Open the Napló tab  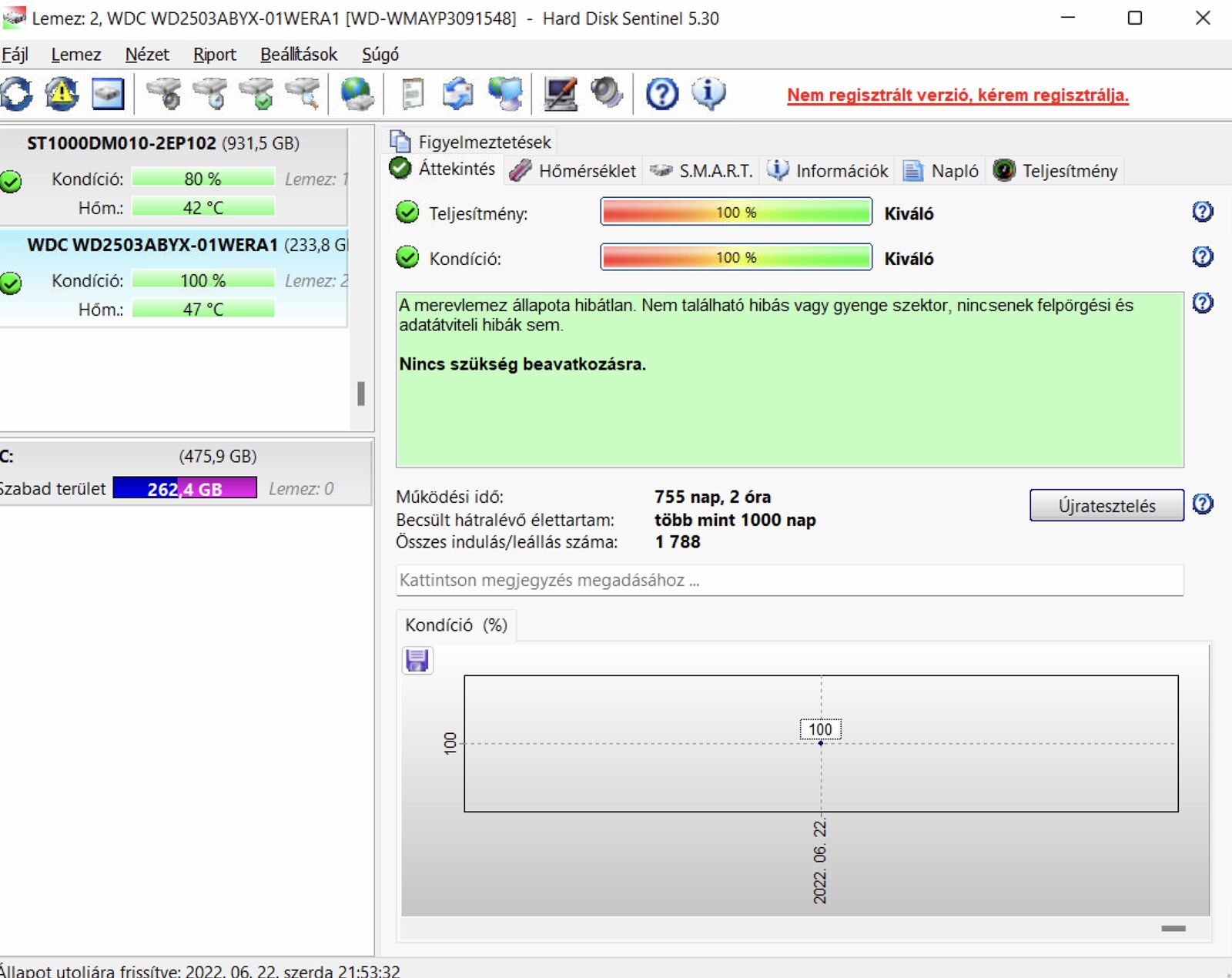941,171
